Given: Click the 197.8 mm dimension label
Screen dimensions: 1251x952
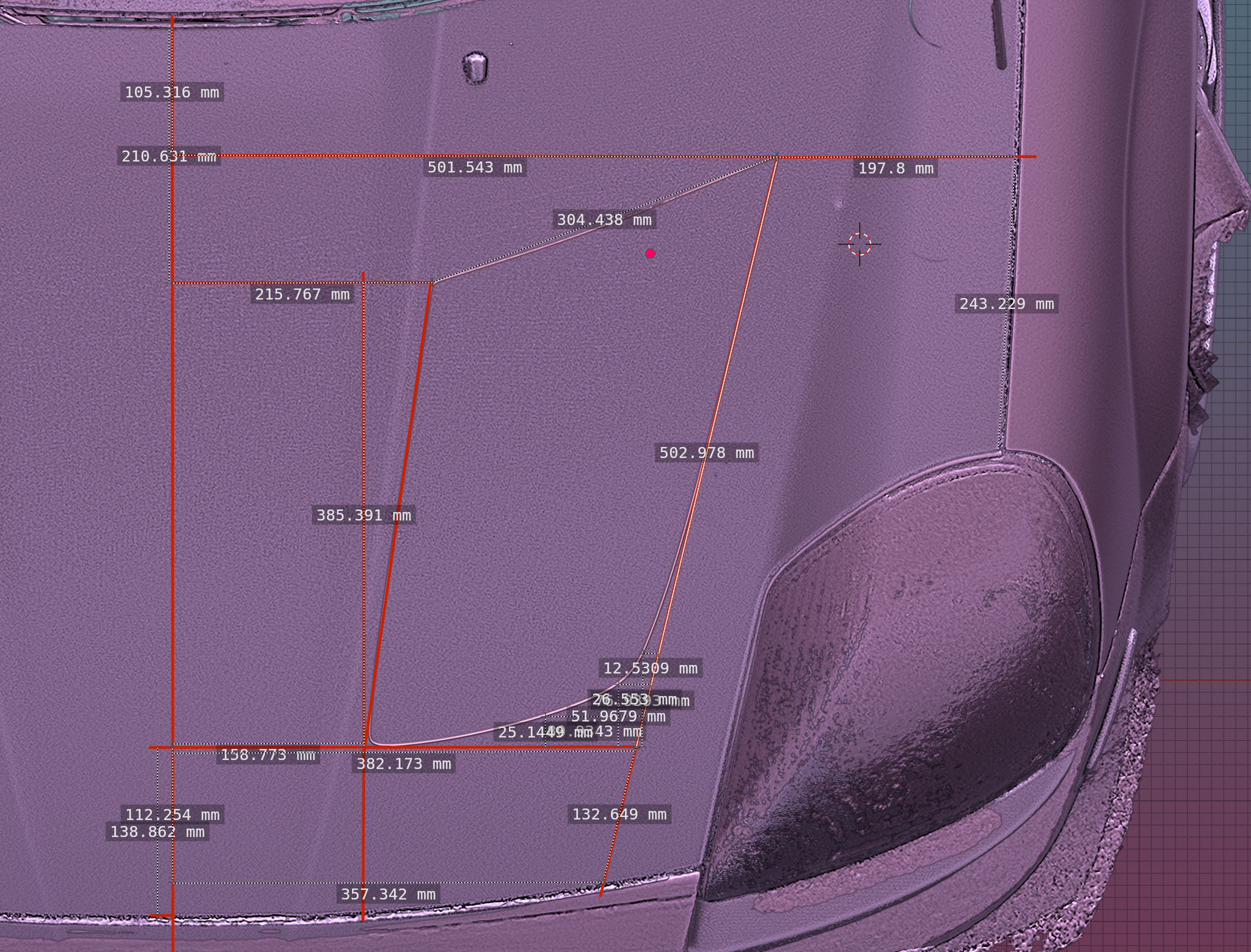Looking at the screenshot, I should pos(895,169).
